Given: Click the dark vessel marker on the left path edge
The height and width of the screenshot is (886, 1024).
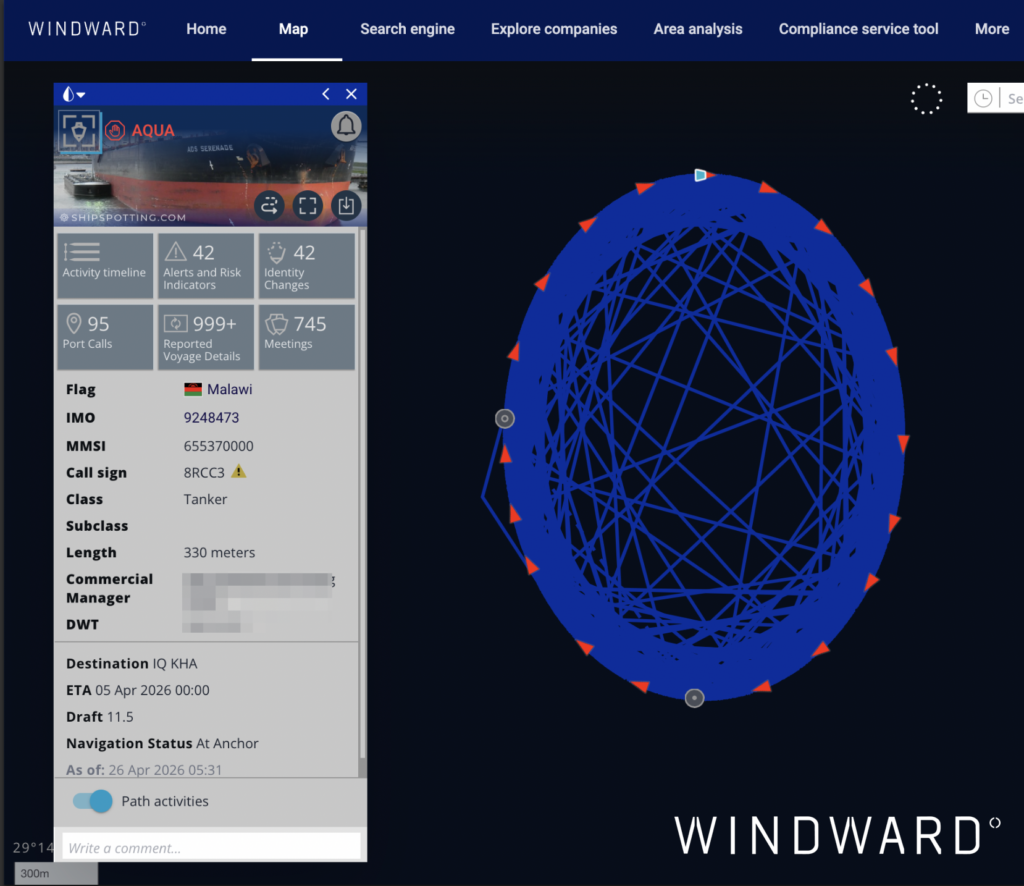Looking at the screenshot, I should pos(504,419).
